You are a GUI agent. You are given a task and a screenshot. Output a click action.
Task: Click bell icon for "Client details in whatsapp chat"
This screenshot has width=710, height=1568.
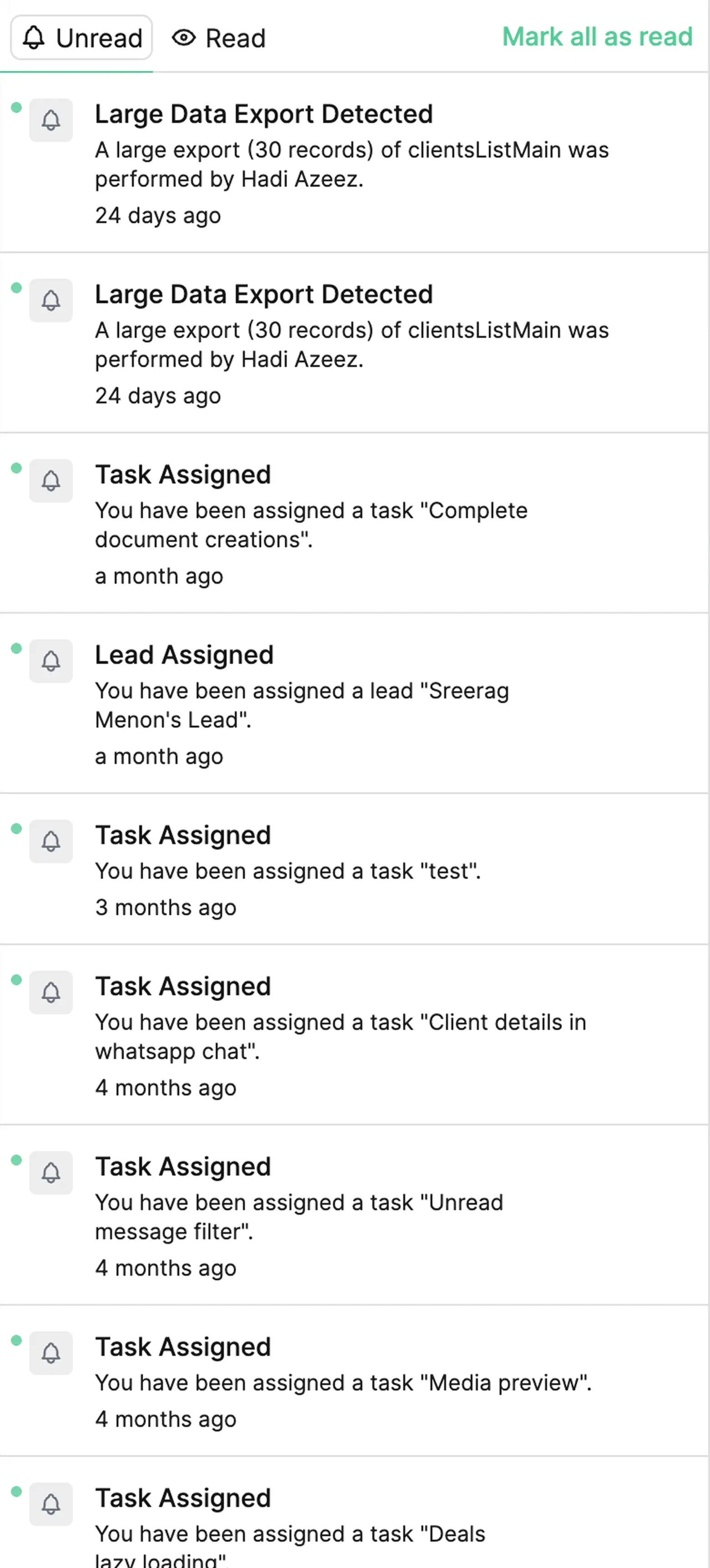coord(51,992)
